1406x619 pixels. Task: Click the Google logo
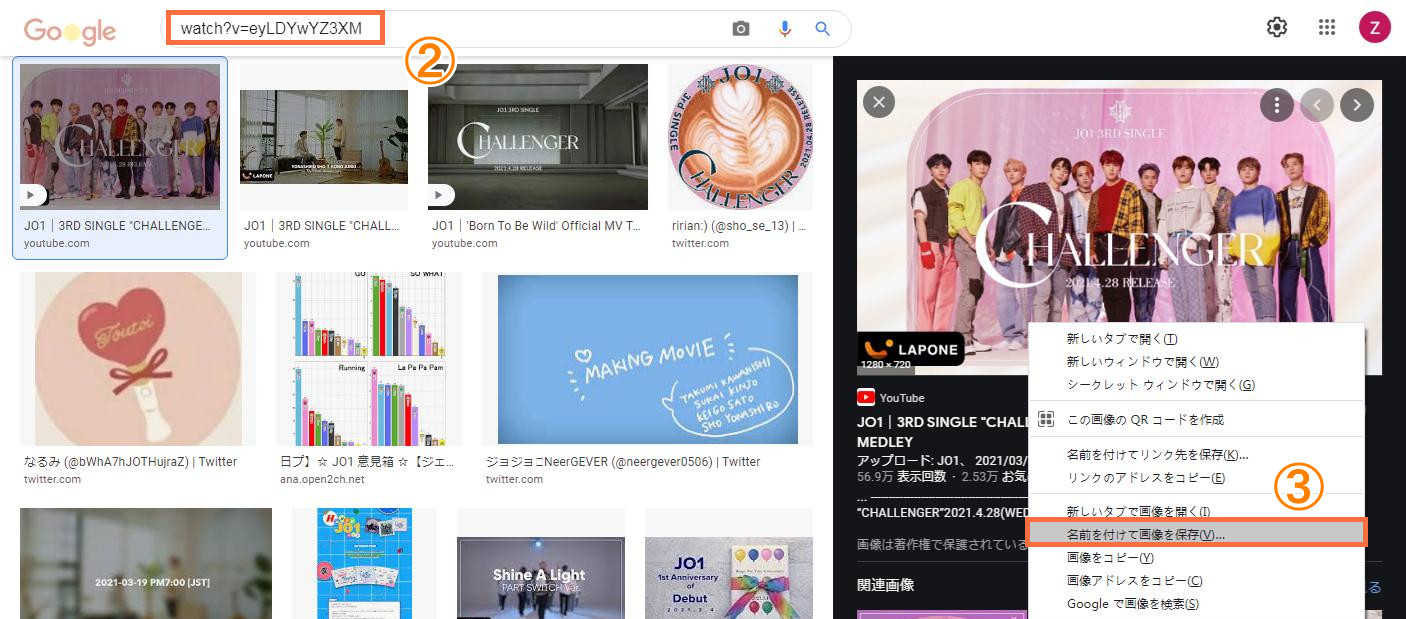70,31
